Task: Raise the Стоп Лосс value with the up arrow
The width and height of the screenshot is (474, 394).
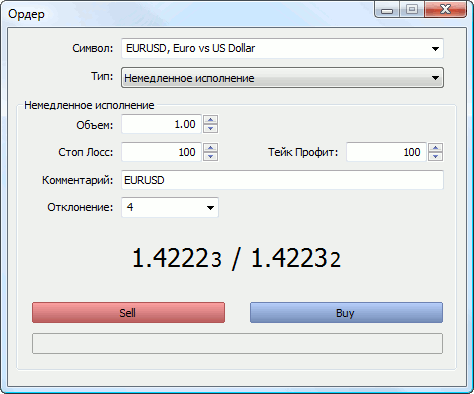Action: (210, 148)
